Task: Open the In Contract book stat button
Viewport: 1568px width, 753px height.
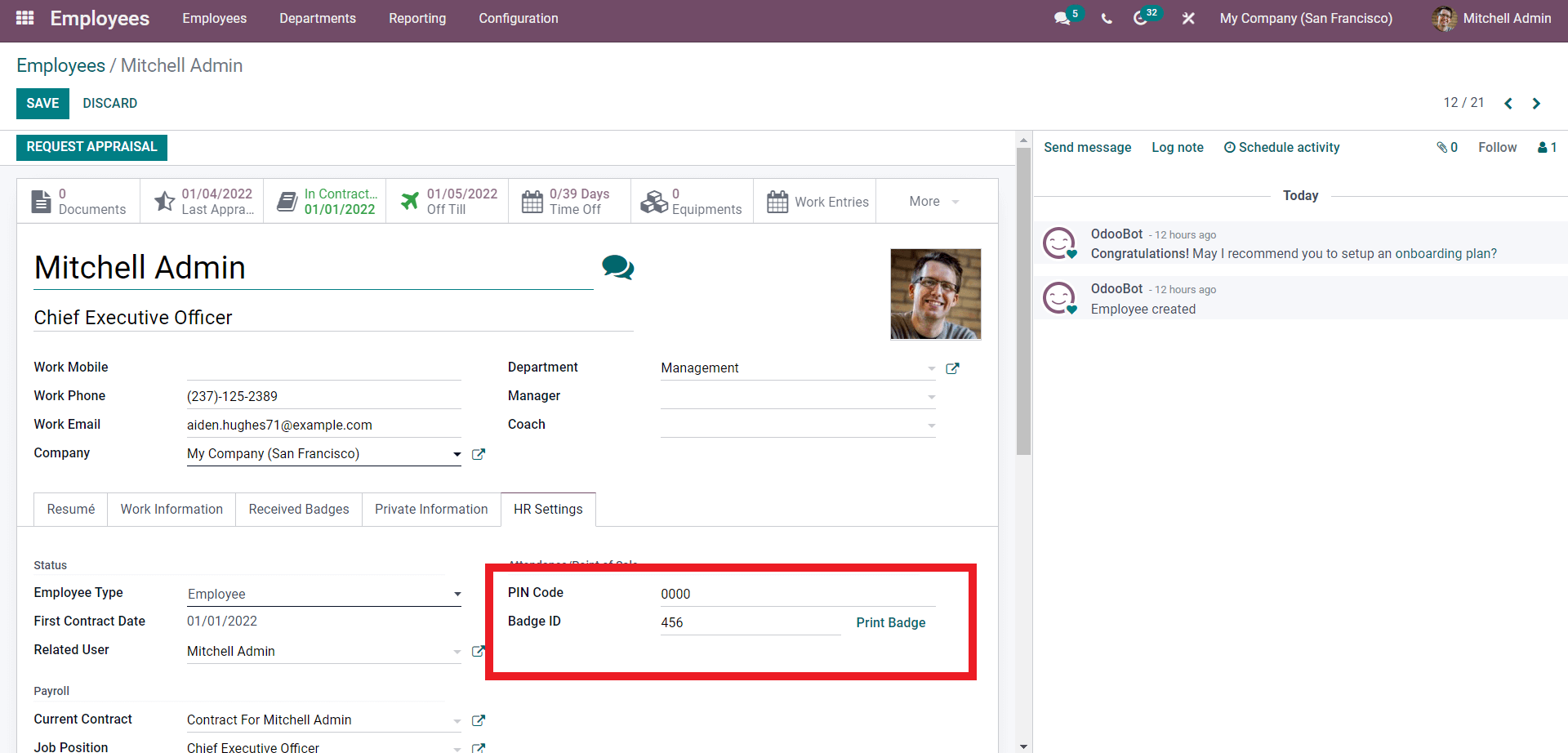Action: click(324, 201)
